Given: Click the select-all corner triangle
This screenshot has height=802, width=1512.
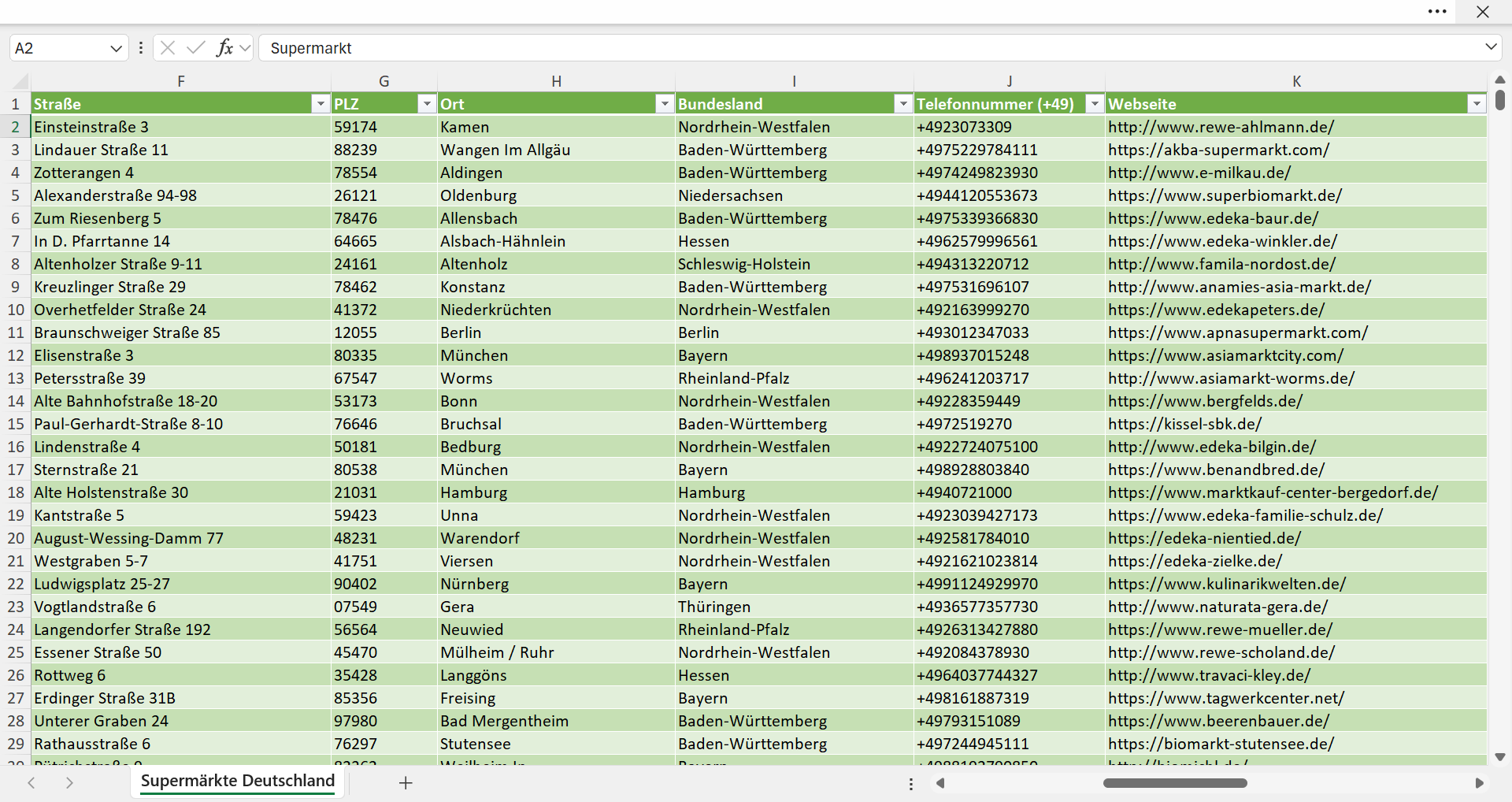Looking at the screenshot, I should [20, 81].
